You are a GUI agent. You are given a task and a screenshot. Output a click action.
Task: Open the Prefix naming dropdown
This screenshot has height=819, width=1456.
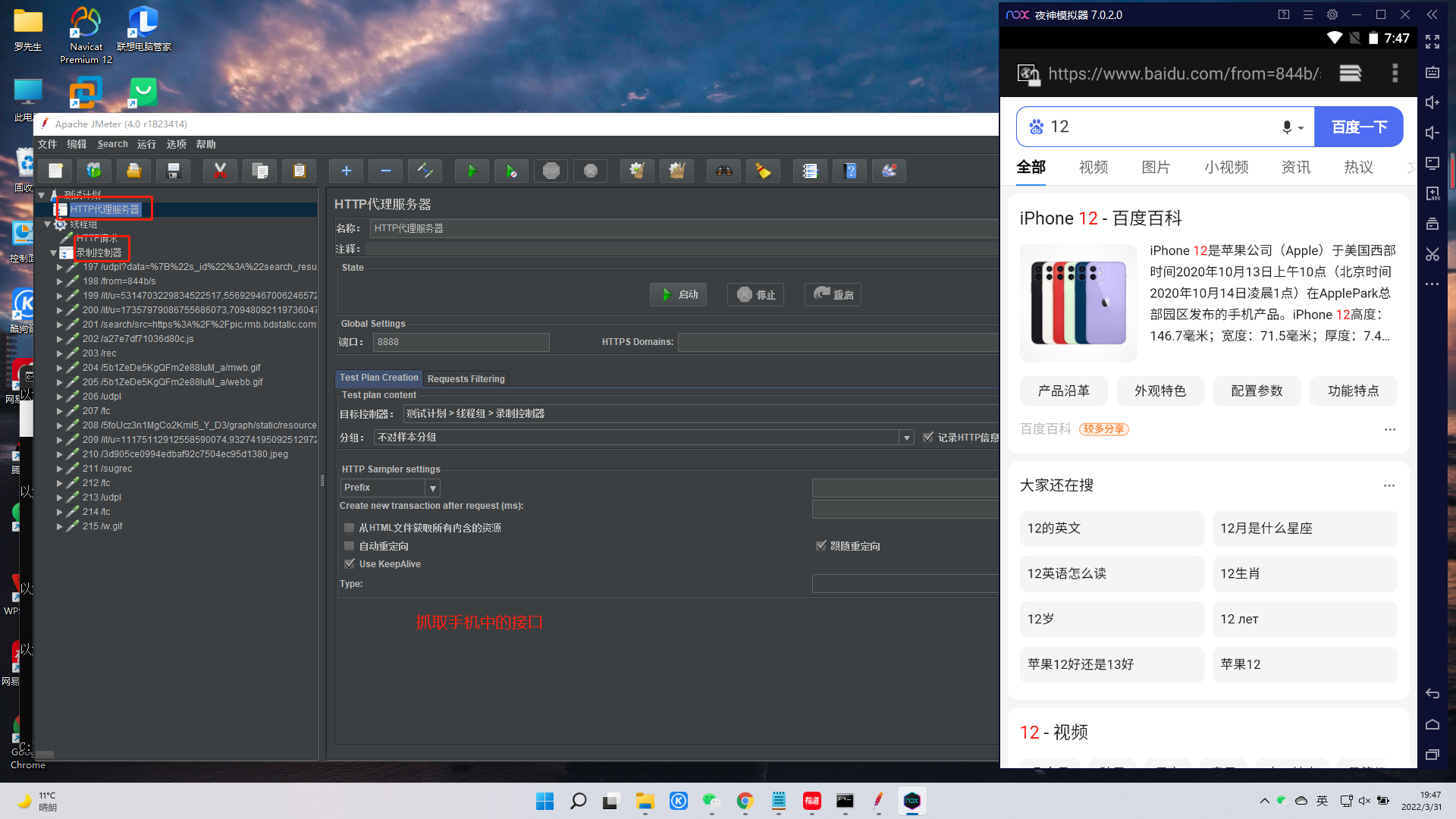point(432,488)
